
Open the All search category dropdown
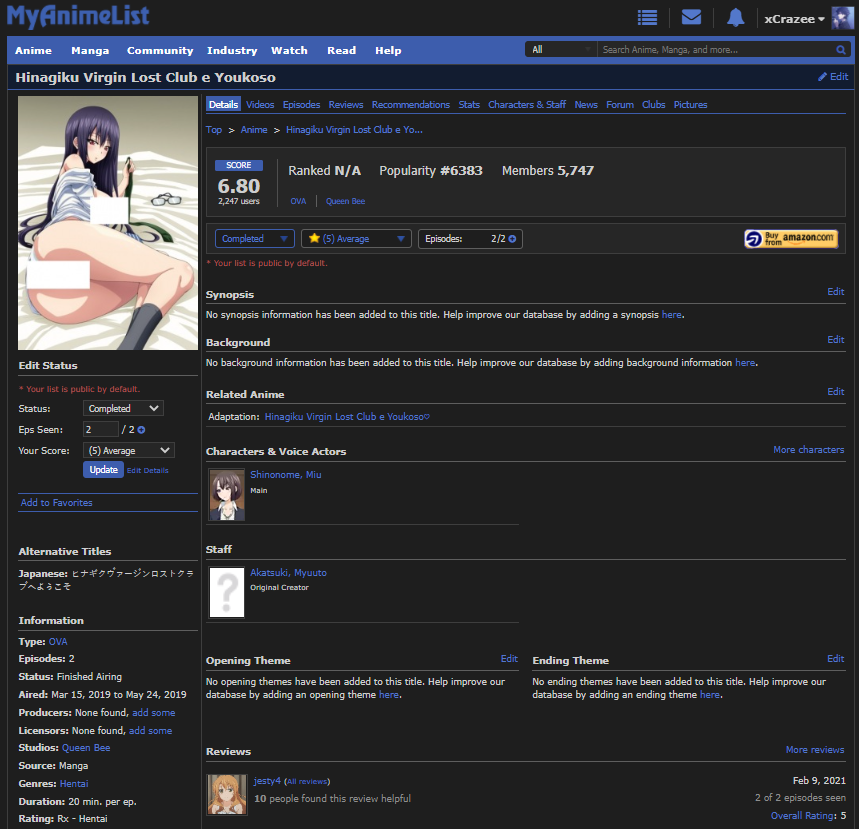[x=560, y=50]
